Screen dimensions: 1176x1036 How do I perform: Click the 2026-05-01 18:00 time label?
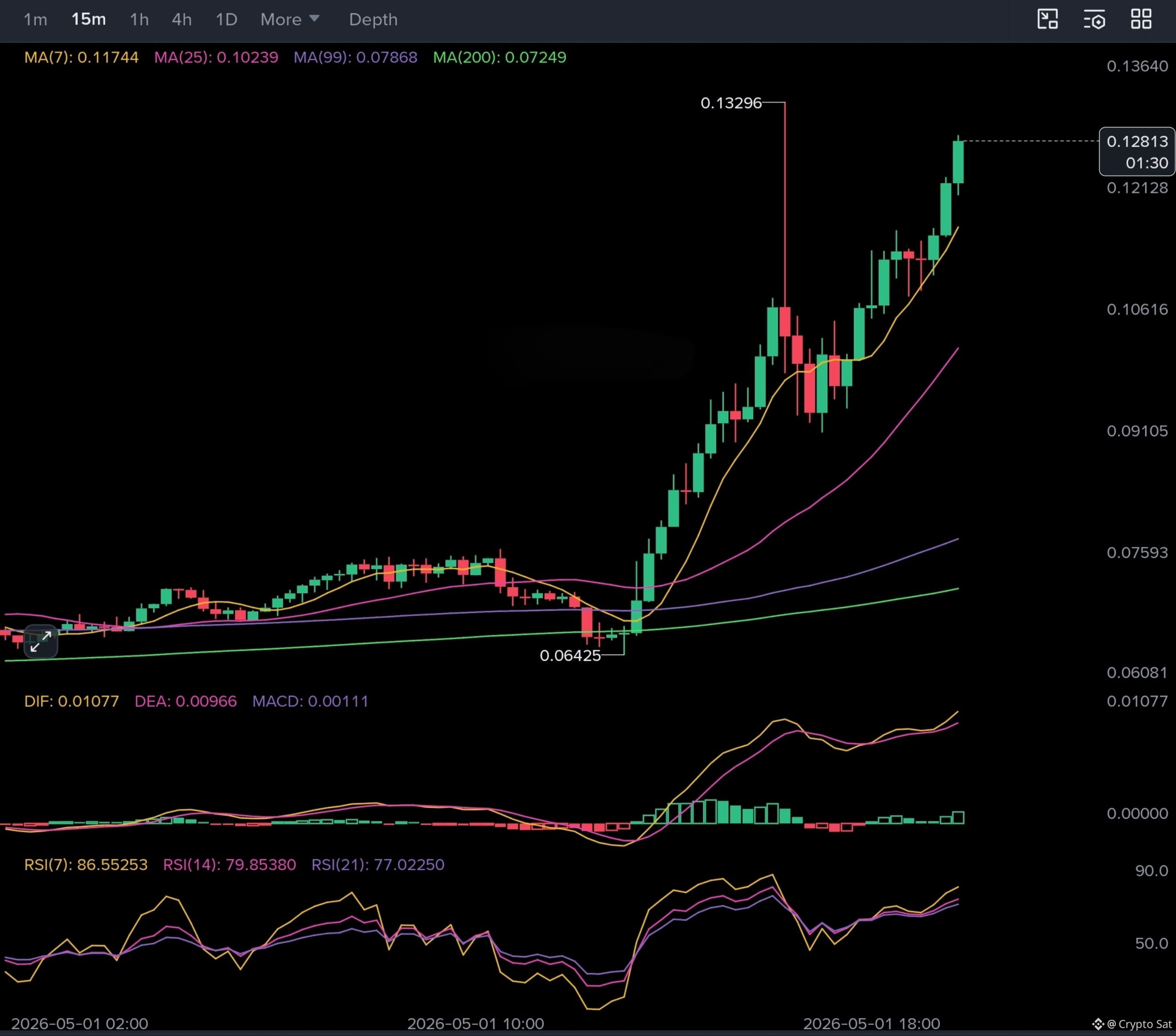tap(871, 1024)
